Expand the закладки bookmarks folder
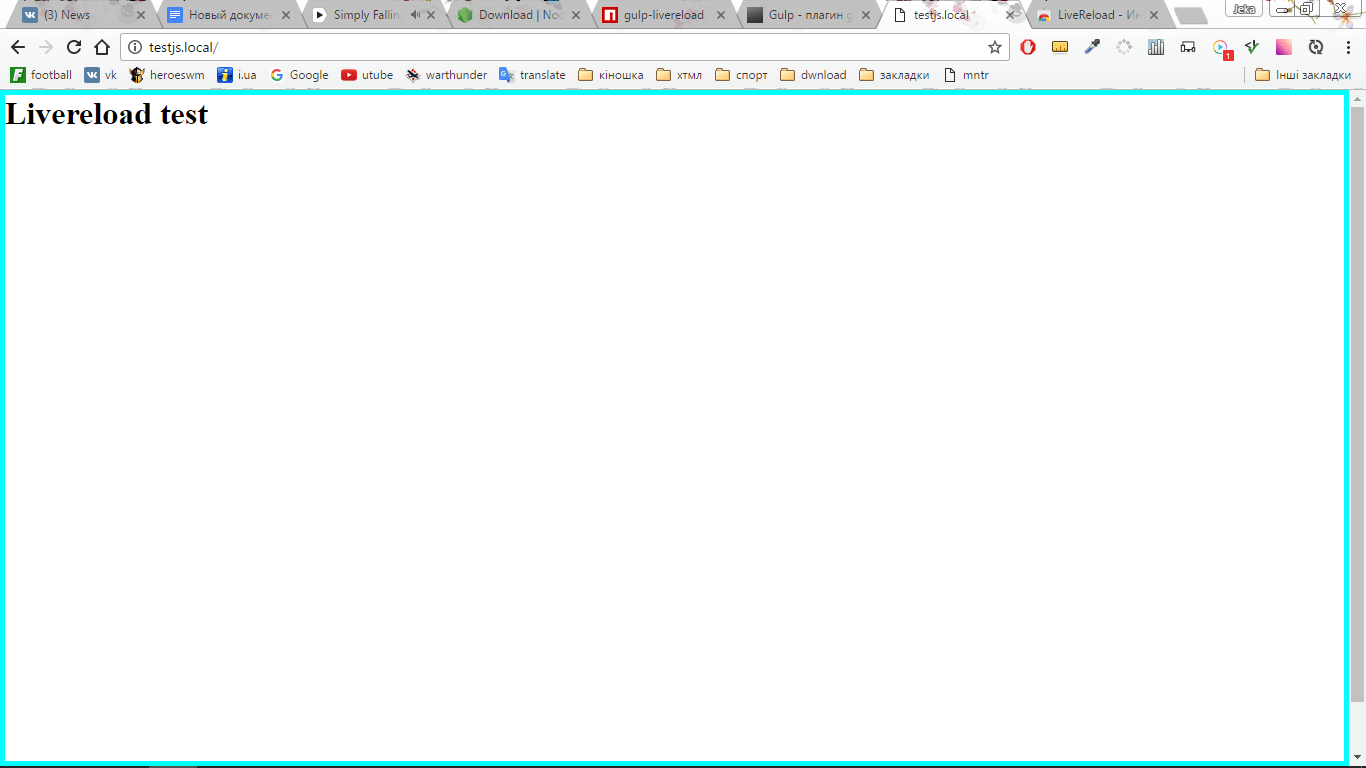This screenshot has width=1366, height=768. click(x=894, y=75)
